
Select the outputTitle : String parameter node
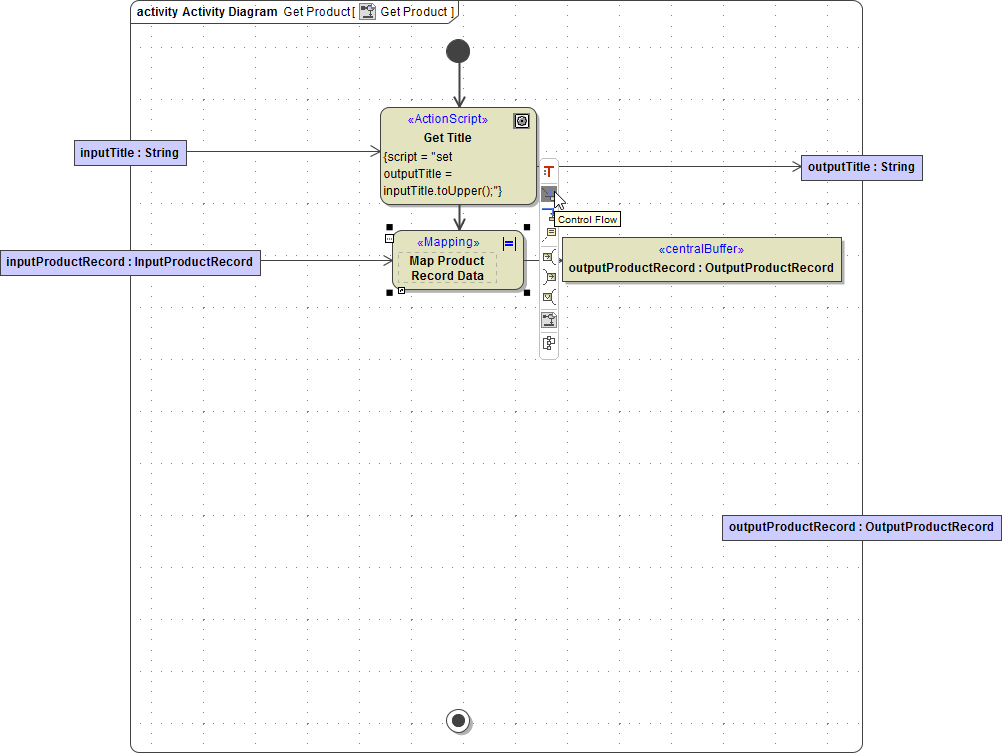tap(861, 167)
